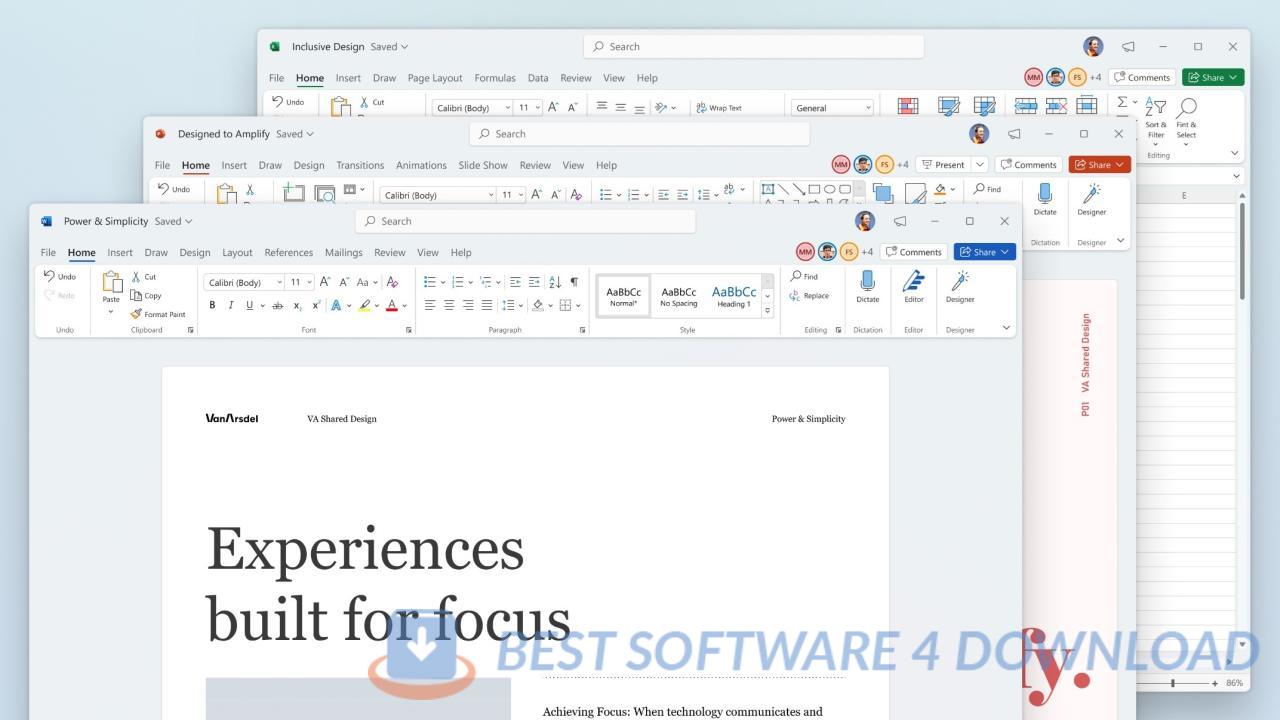Image resolution: width=1280 pixels, height=720 pixels.
Task: Click the Present button in PowerPoint window
Action: [x=942, y=165]
